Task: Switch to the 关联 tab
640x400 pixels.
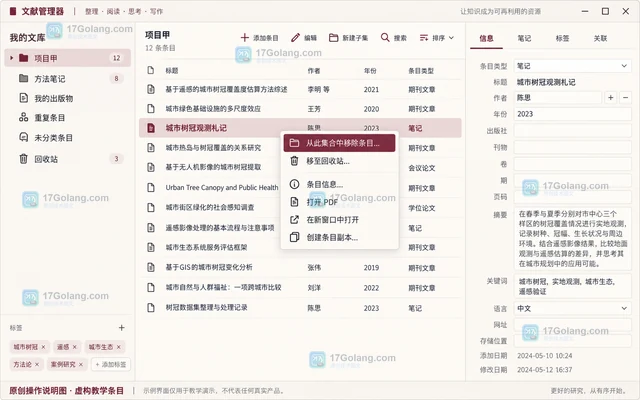Action: (600, 38)
